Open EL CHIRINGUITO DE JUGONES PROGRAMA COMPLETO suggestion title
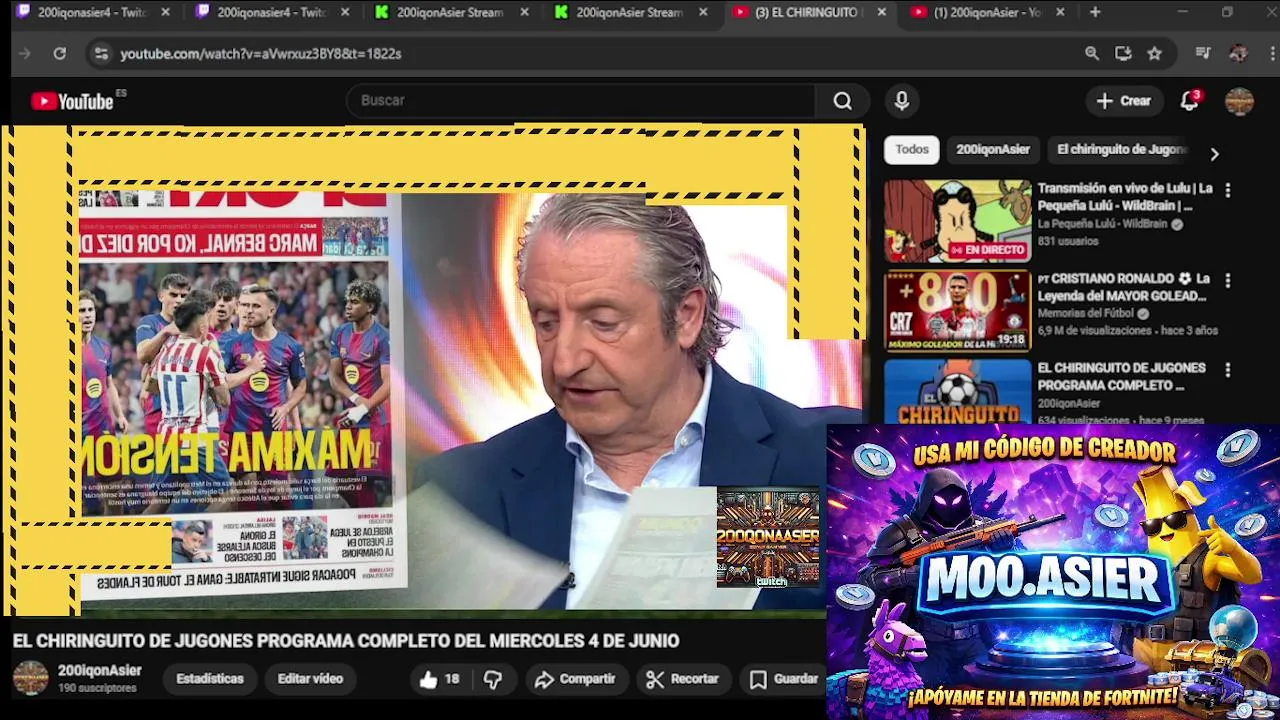The width and height of the screenshot is (1280, 720). point(1121,377)
